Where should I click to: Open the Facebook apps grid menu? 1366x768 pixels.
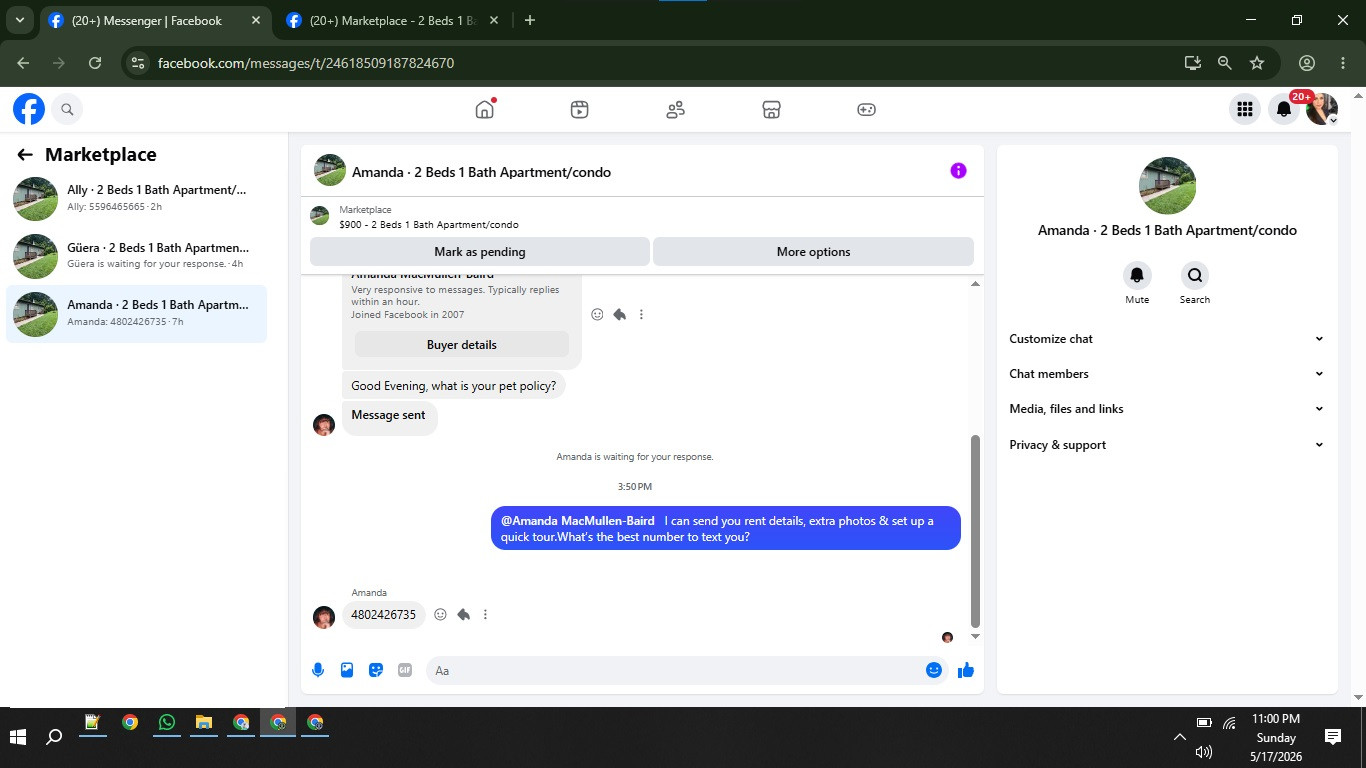click(x=1245, y=109)
